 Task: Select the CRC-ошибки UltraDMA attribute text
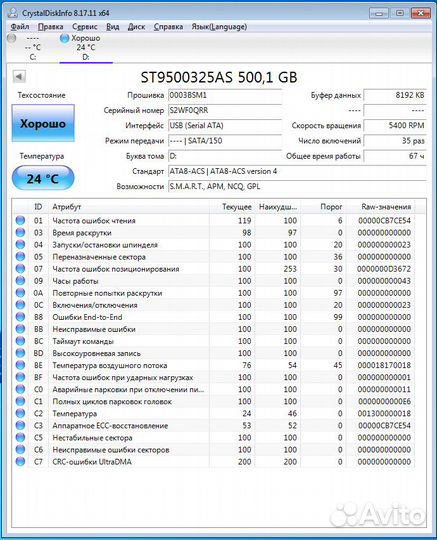[x=92, y=462]
